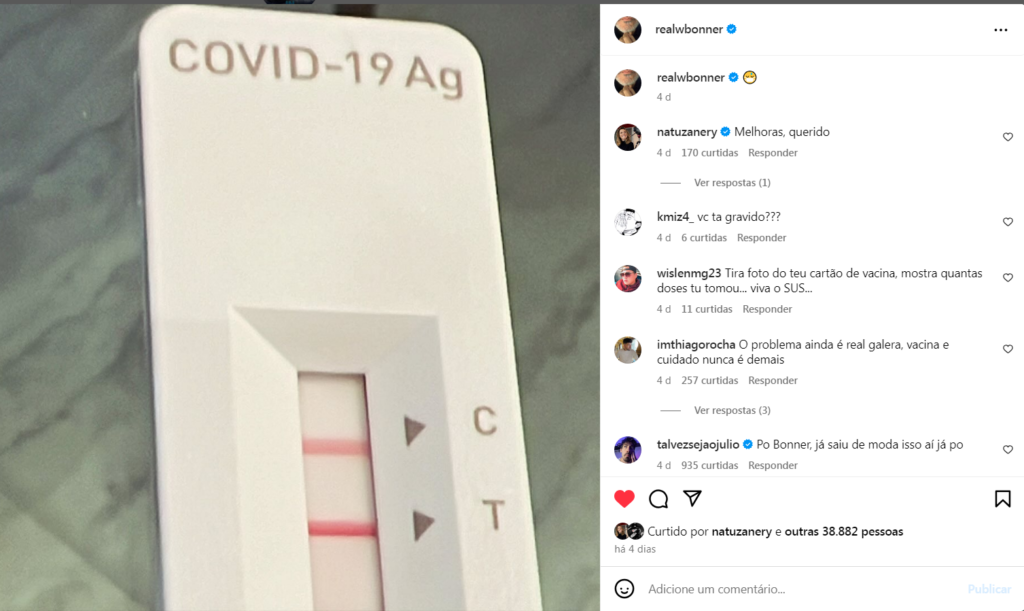This screenshot has width=1024, height=611.
Task: Open the emoji picker smiley icon
Action: (624, 589)
